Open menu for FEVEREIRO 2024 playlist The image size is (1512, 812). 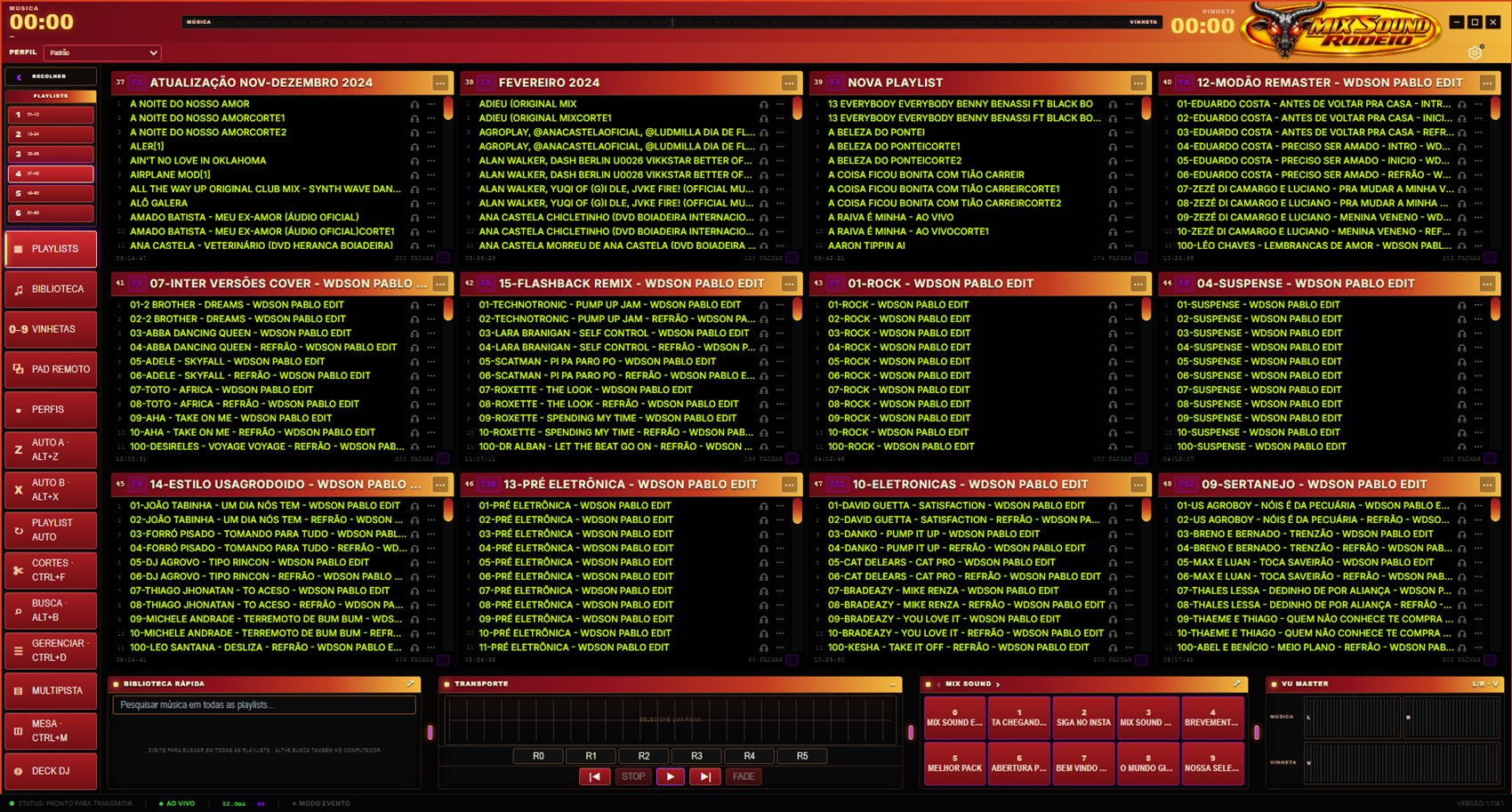tap(789, 83)
